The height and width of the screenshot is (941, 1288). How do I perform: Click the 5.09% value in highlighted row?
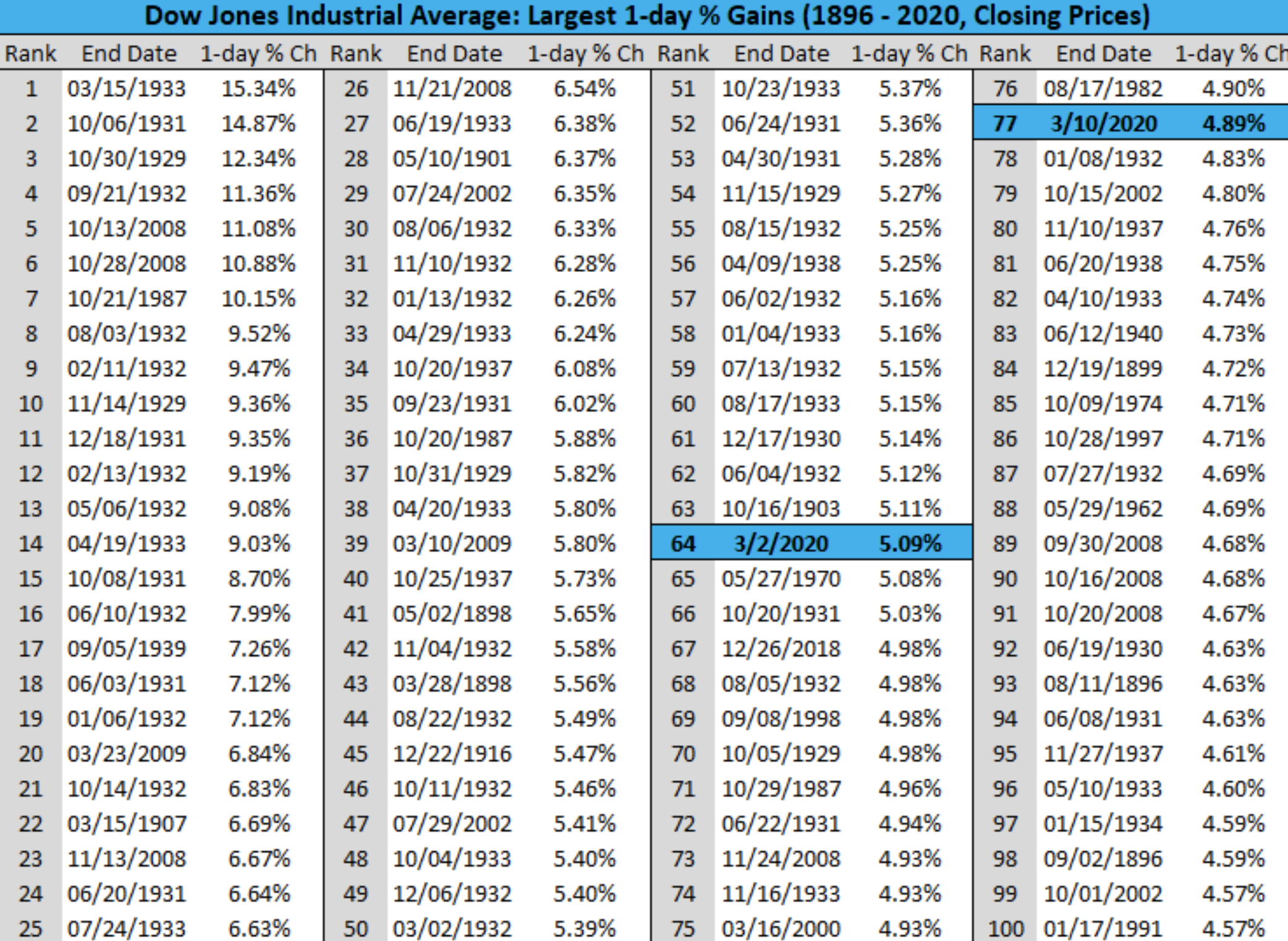[910, 543]
